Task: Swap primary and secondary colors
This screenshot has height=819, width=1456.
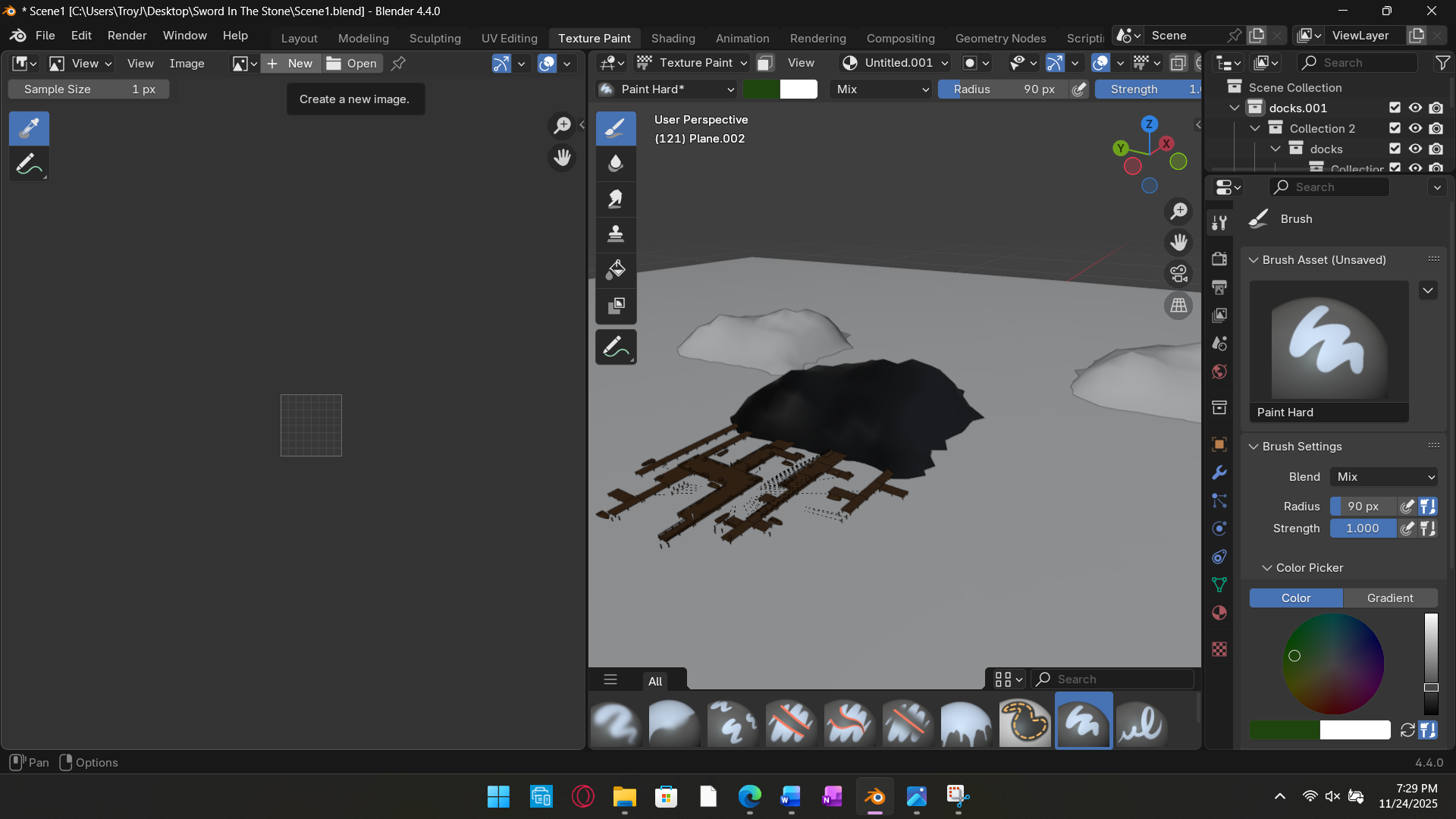Action: pos(1407,730)
